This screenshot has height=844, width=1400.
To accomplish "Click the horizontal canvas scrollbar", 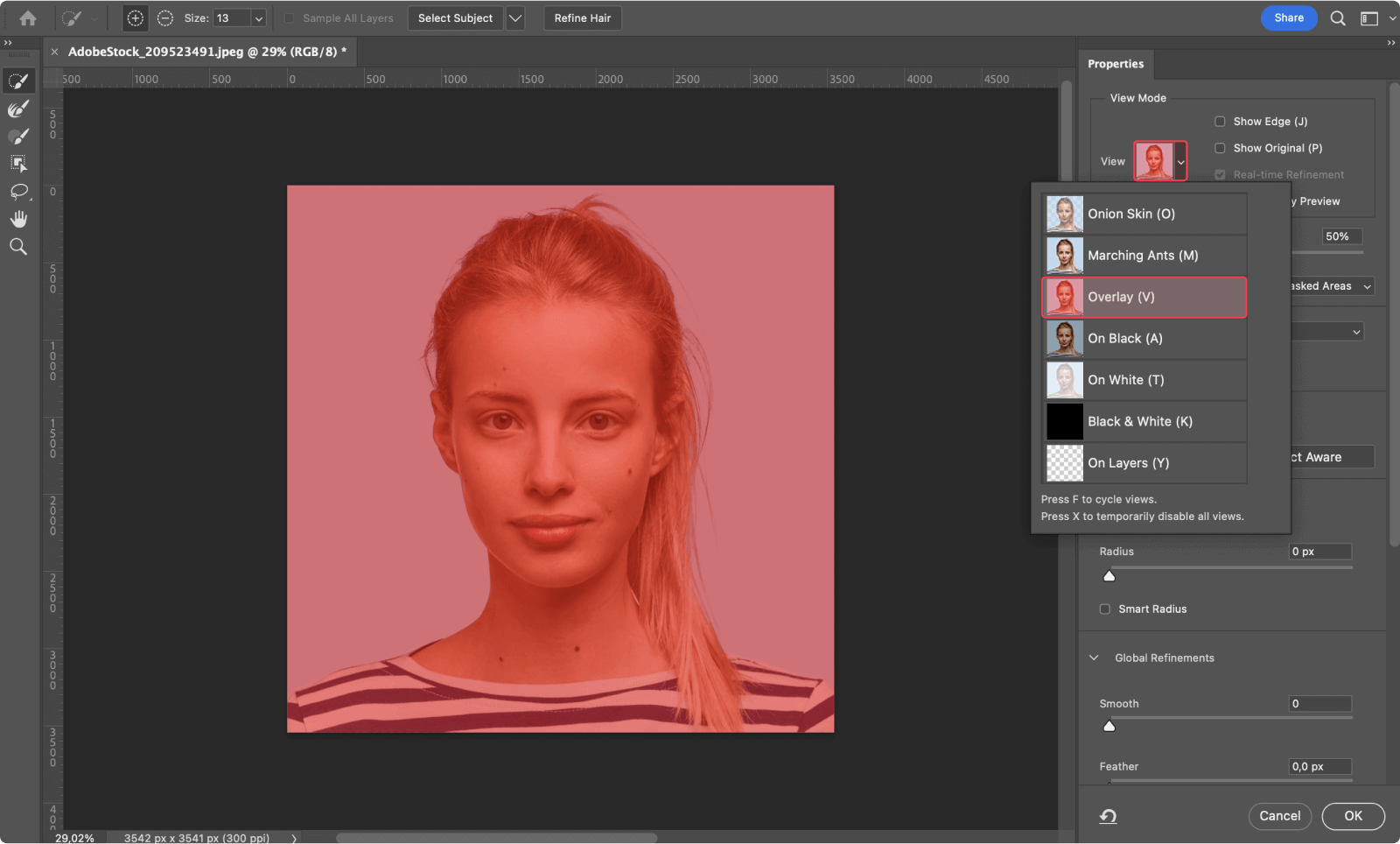I will click(496, 838).
